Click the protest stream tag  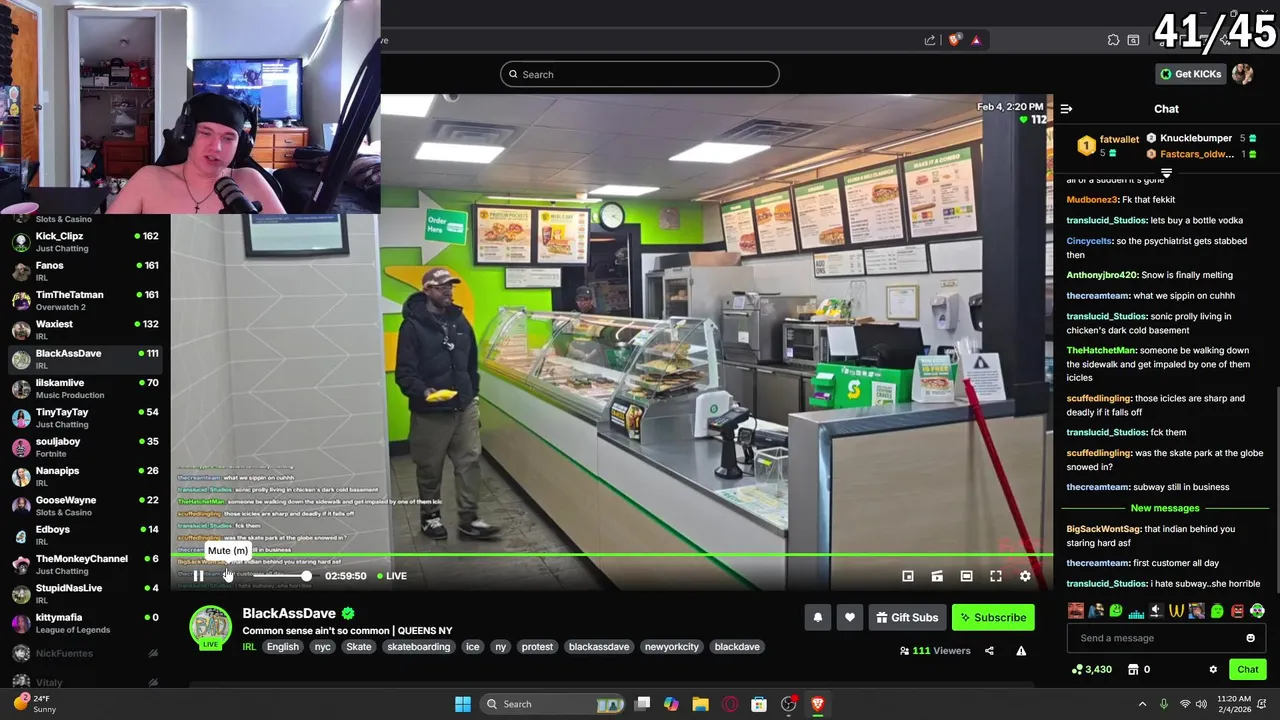(x=537, y=647)
